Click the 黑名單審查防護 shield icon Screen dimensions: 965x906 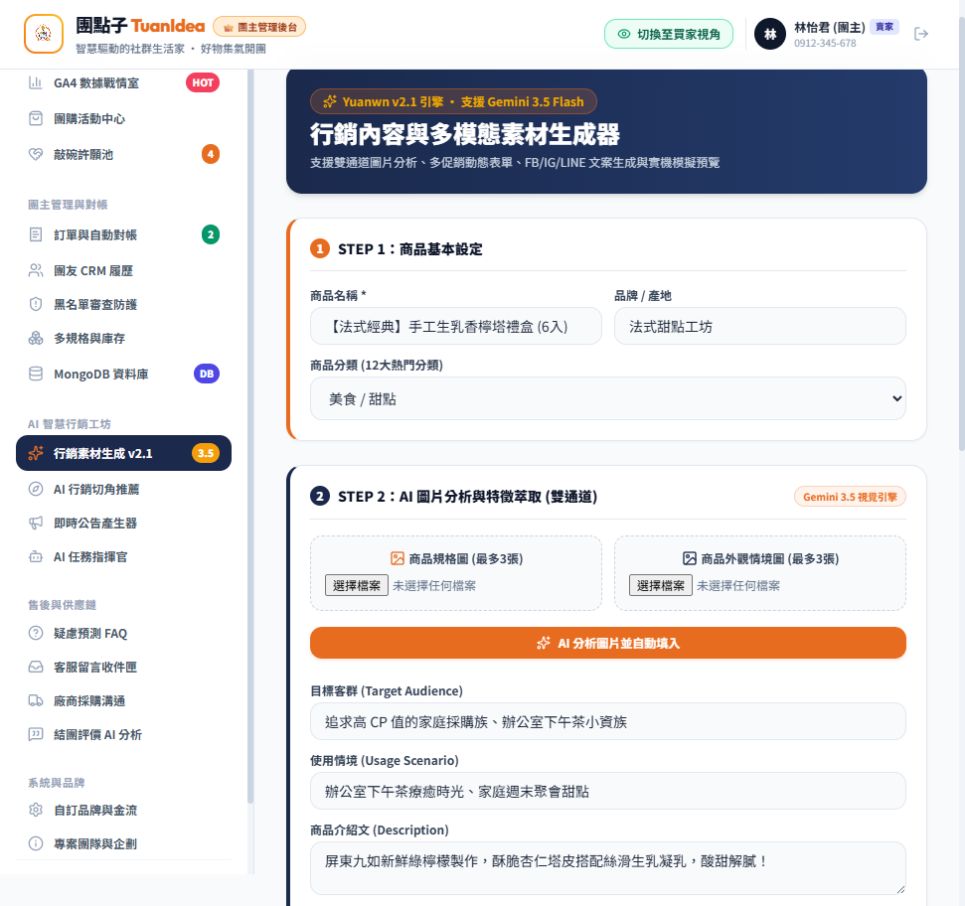click(x=36, y=304)
